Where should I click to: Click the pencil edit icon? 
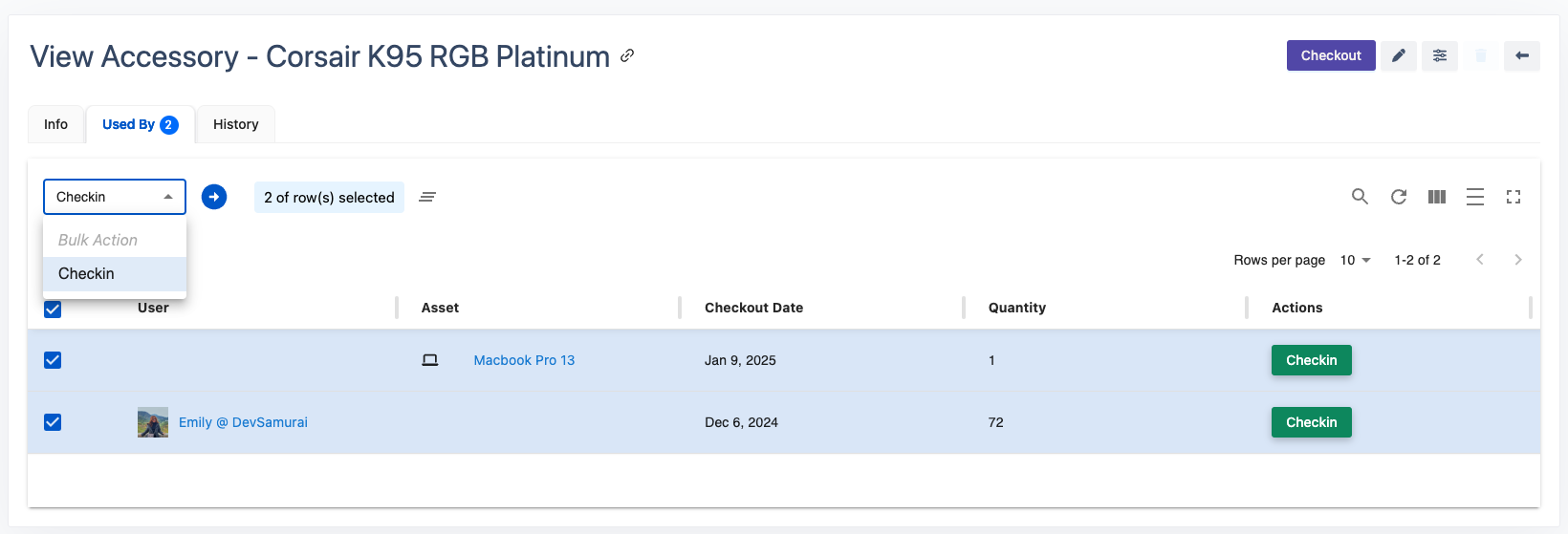click(1398, 55)
